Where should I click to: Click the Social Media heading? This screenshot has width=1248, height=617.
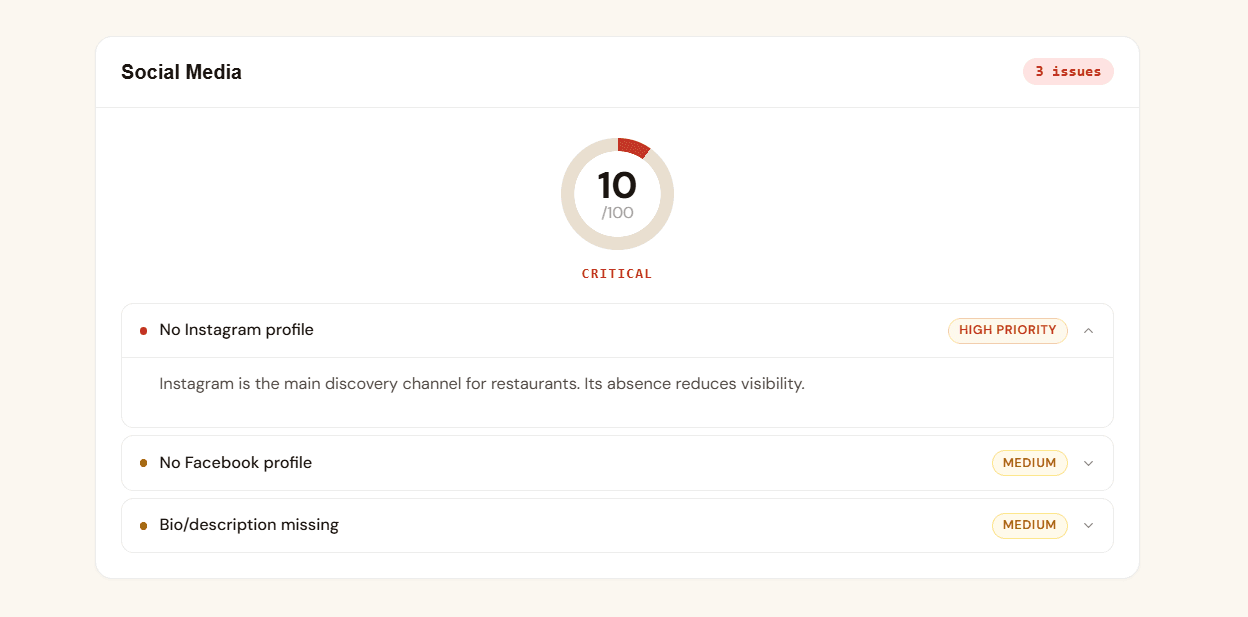pos(181,72)
